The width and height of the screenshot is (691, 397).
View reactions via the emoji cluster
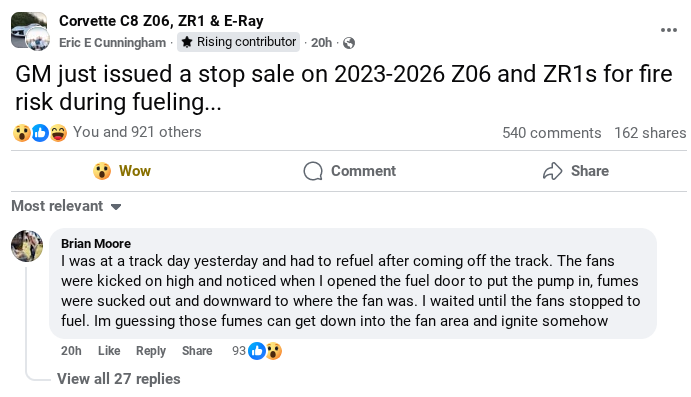(x=40, y=133)
